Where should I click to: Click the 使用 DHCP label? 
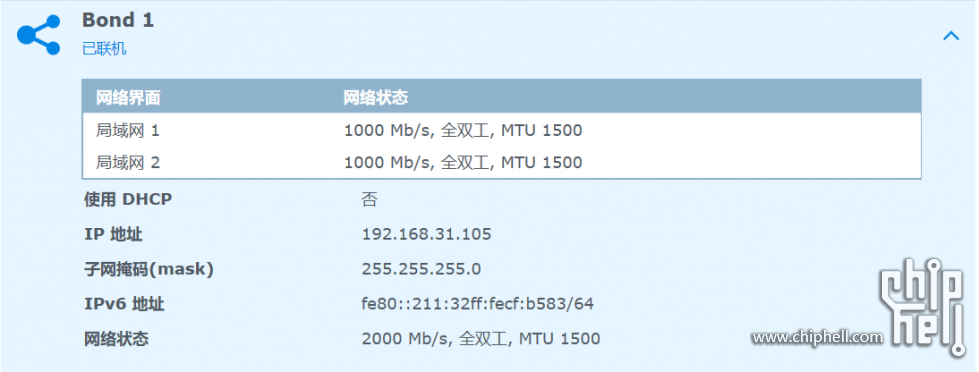[x=128, y=199]
